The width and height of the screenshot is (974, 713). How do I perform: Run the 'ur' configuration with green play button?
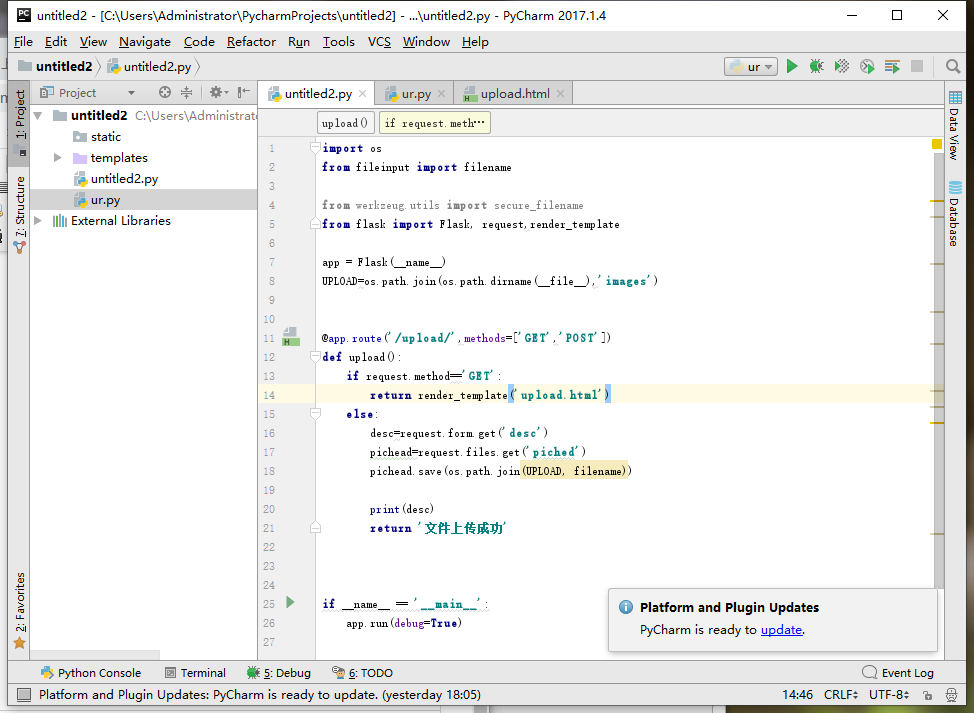point(791,66)
